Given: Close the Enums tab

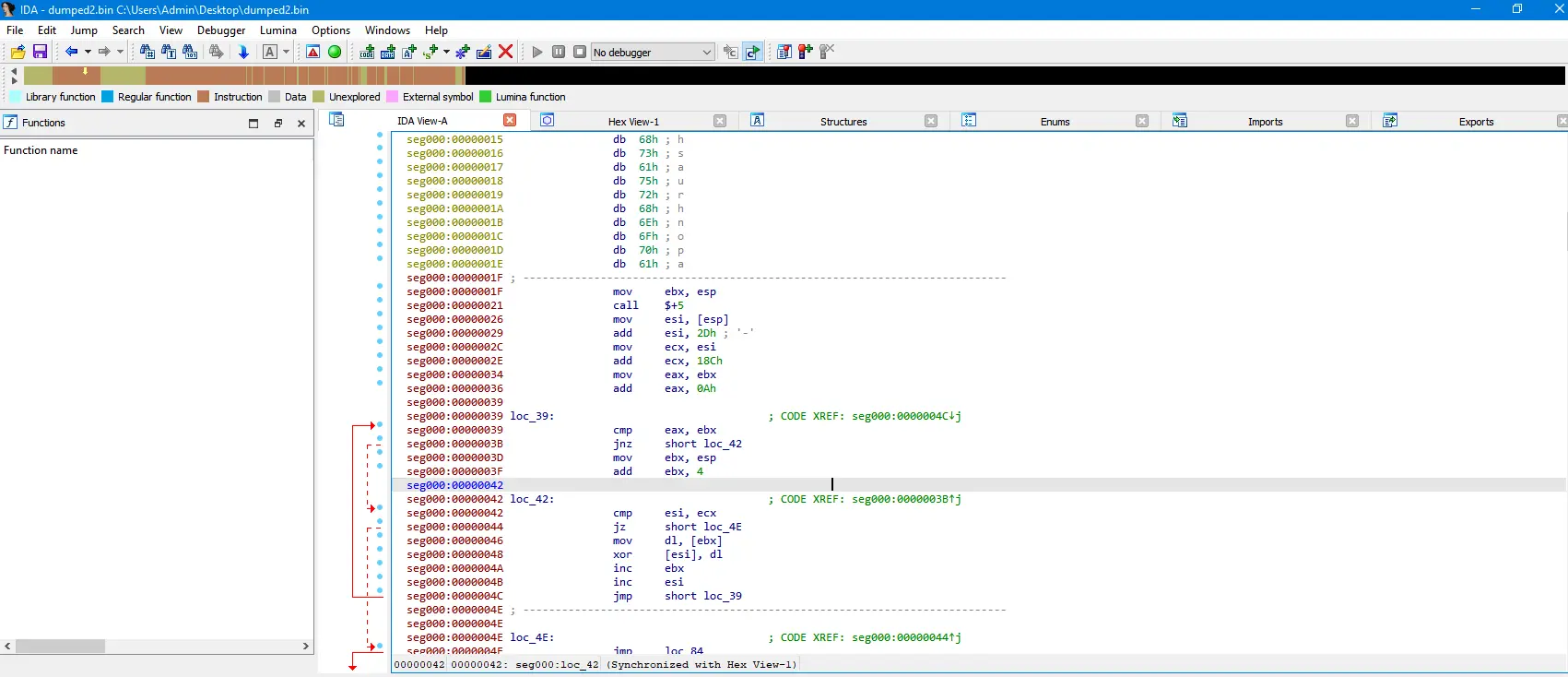Looking at the screenshot, I should [1142, 121].
